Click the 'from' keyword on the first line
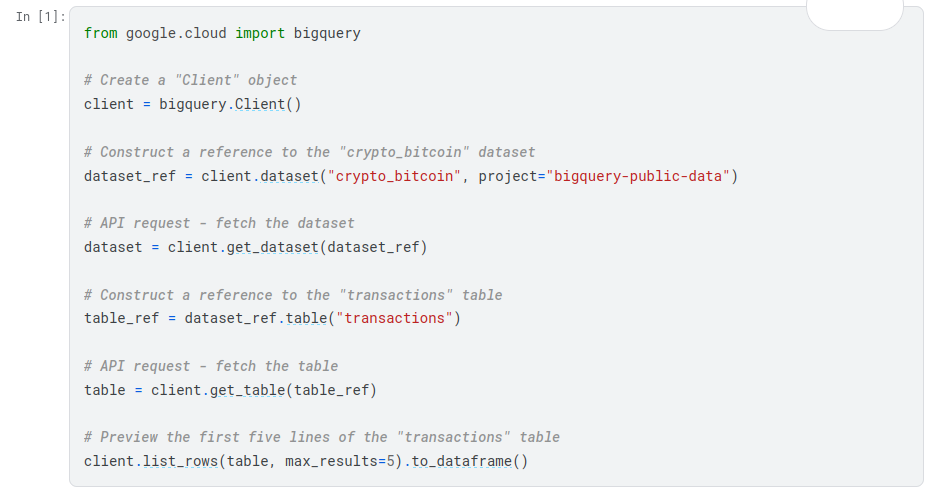Viewport: 926px width, 488px height. 100,33
